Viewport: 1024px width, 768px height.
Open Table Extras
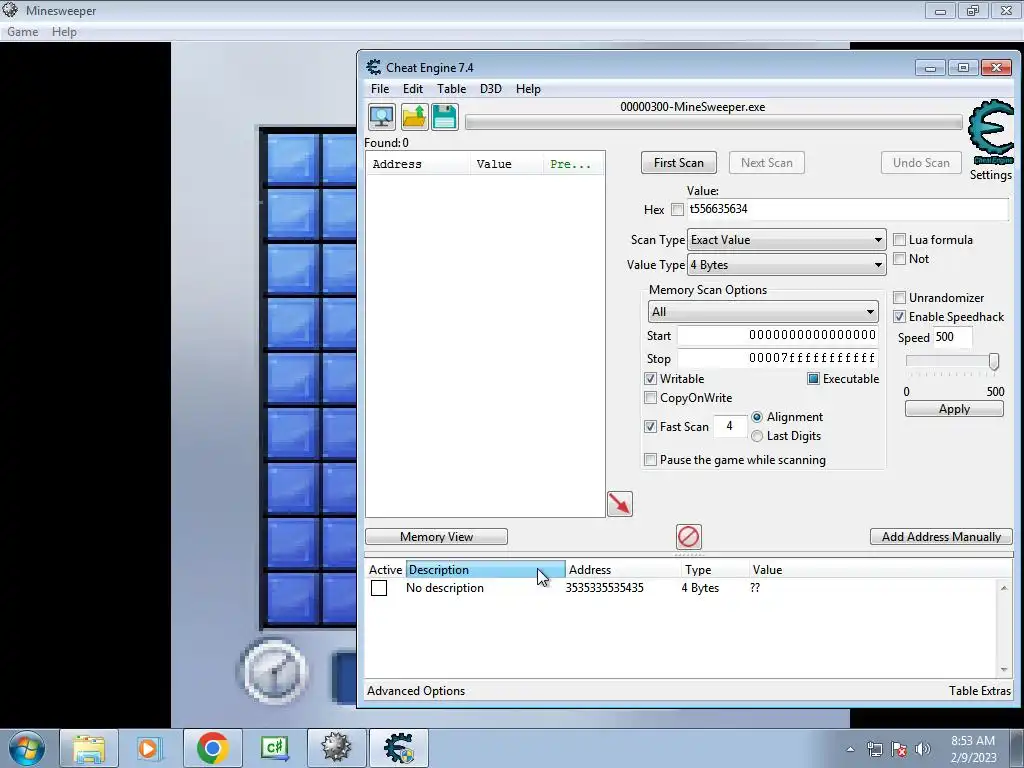coord(980,691)
